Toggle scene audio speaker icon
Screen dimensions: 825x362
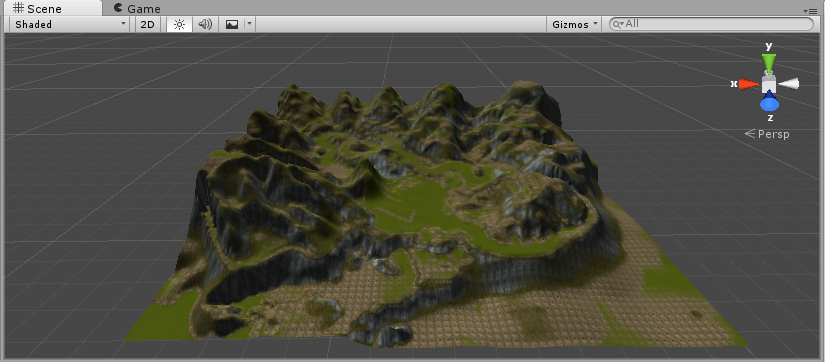pos(205,24)
